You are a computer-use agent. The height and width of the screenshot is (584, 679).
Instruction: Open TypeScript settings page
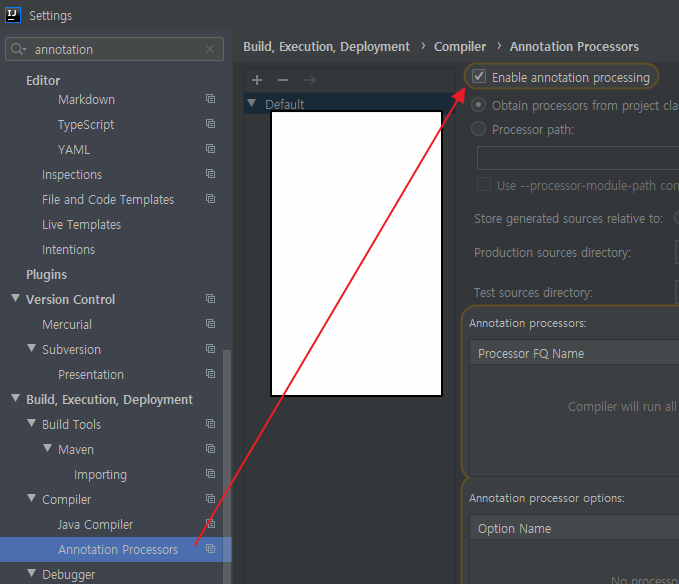86,125
